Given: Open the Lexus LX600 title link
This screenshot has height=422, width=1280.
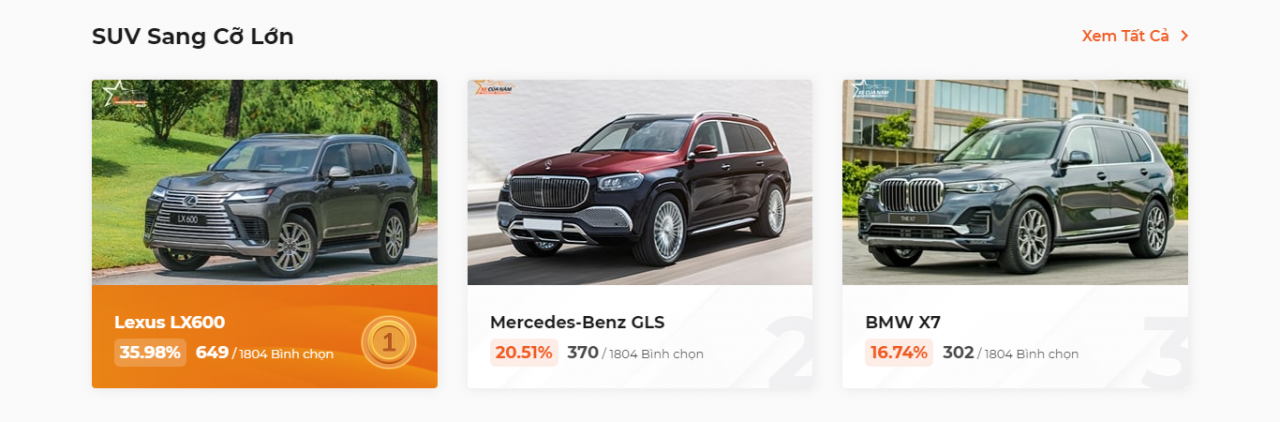Looking at the screenshot, I should [x=169, y=322].
